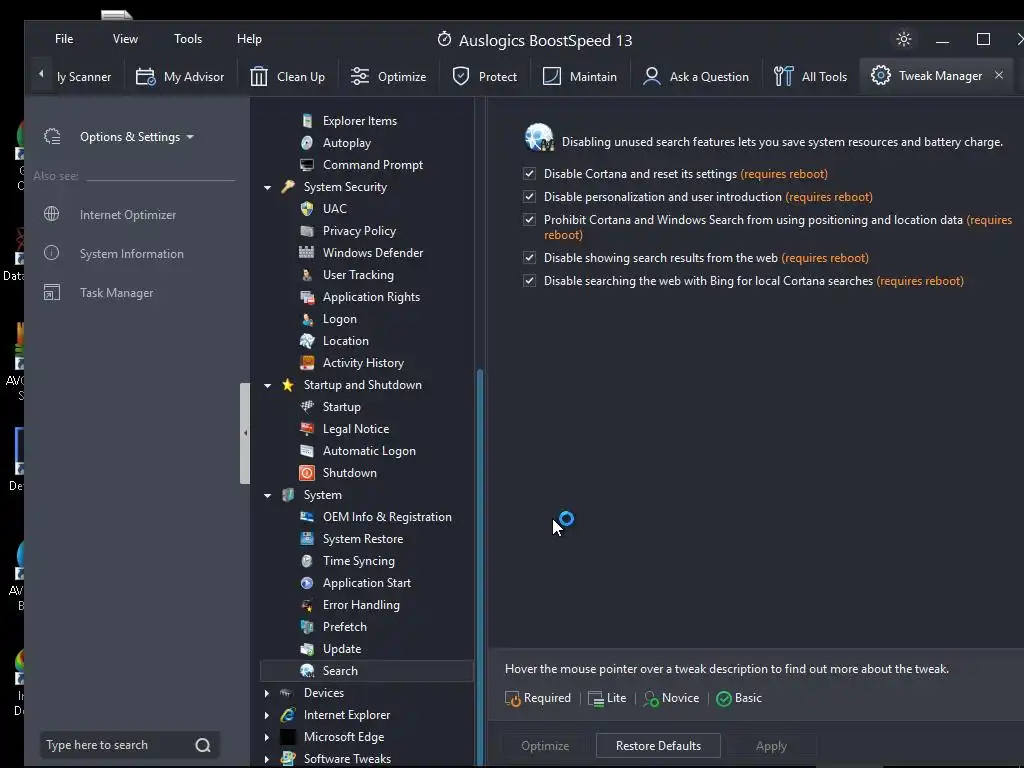This screenshot has width=1024, height=768.
Task: Switch to the Maintain tab
Action: click(579, 76)
